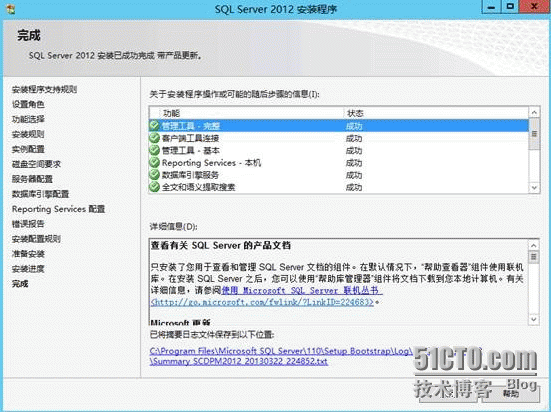This screenshot has height=412, width=551.
Task: Click the feature list scrollbar thumb
Action: pos(534,134)
